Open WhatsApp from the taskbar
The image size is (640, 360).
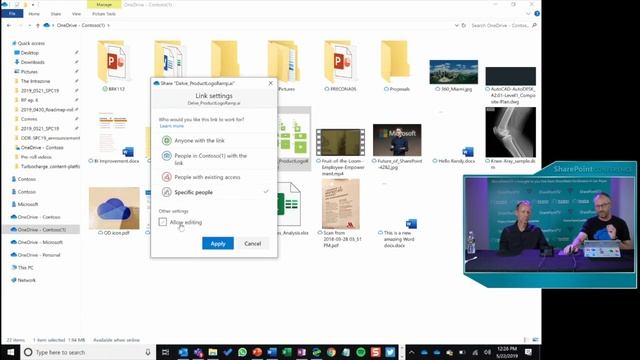pyautogui.click(x=242, y=352)
